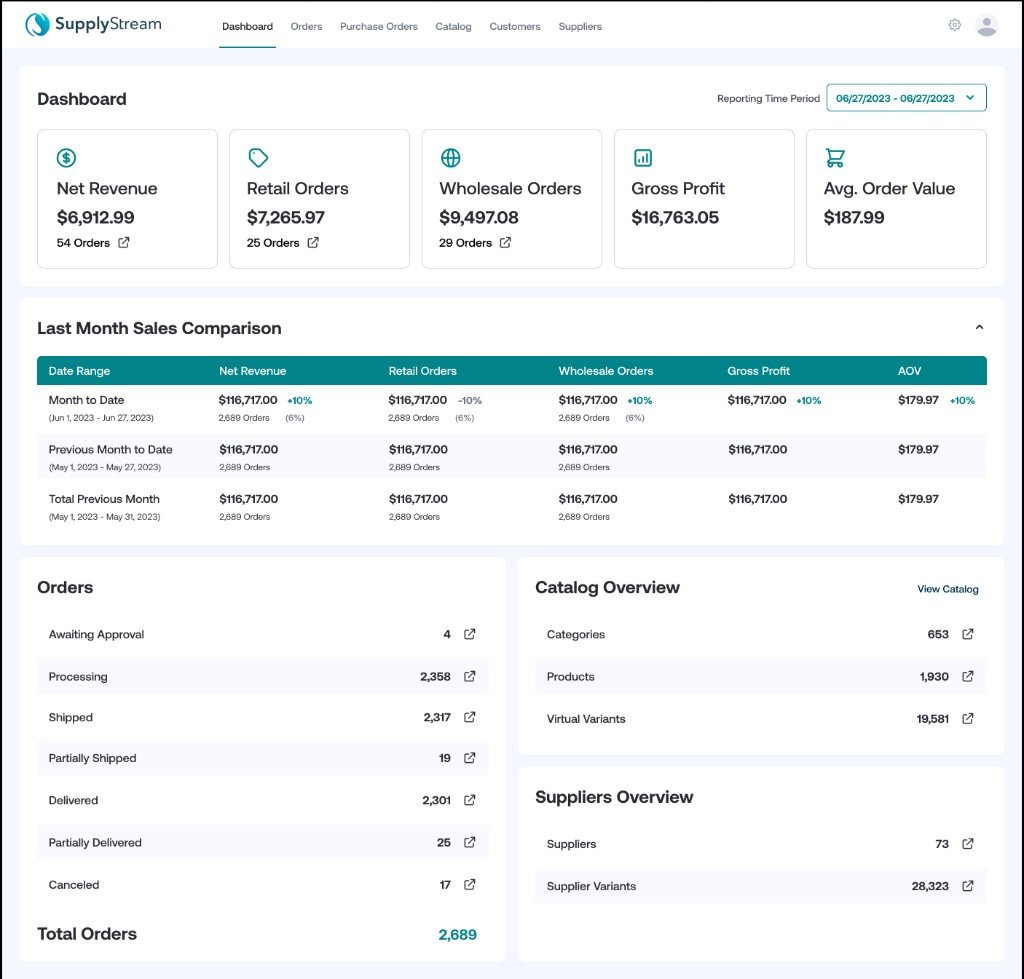Open the settings gear icon
The width and height of the screenshot is (1024, 979).
click(x=954, y=25)
